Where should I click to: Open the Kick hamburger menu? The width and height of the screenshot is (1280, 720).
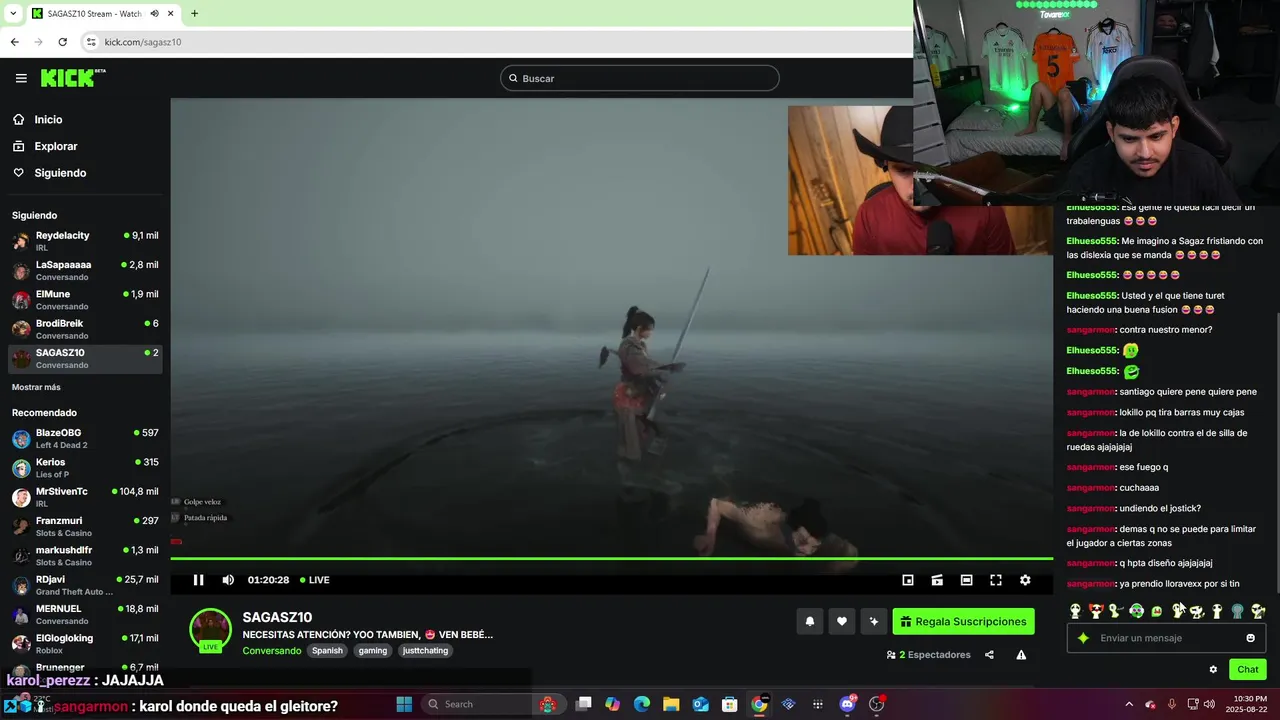click(x=21, y=78)
